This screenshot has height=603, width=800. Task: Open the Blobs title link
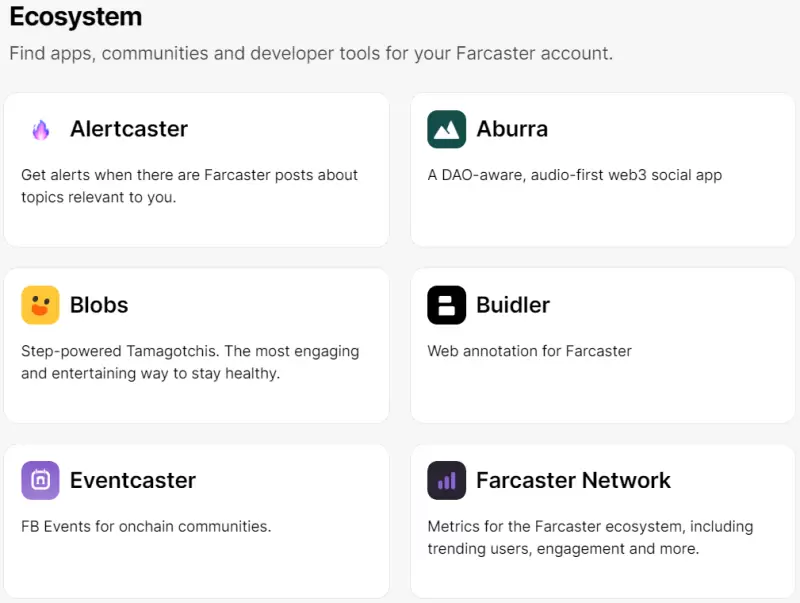click(x=99, y=305)
